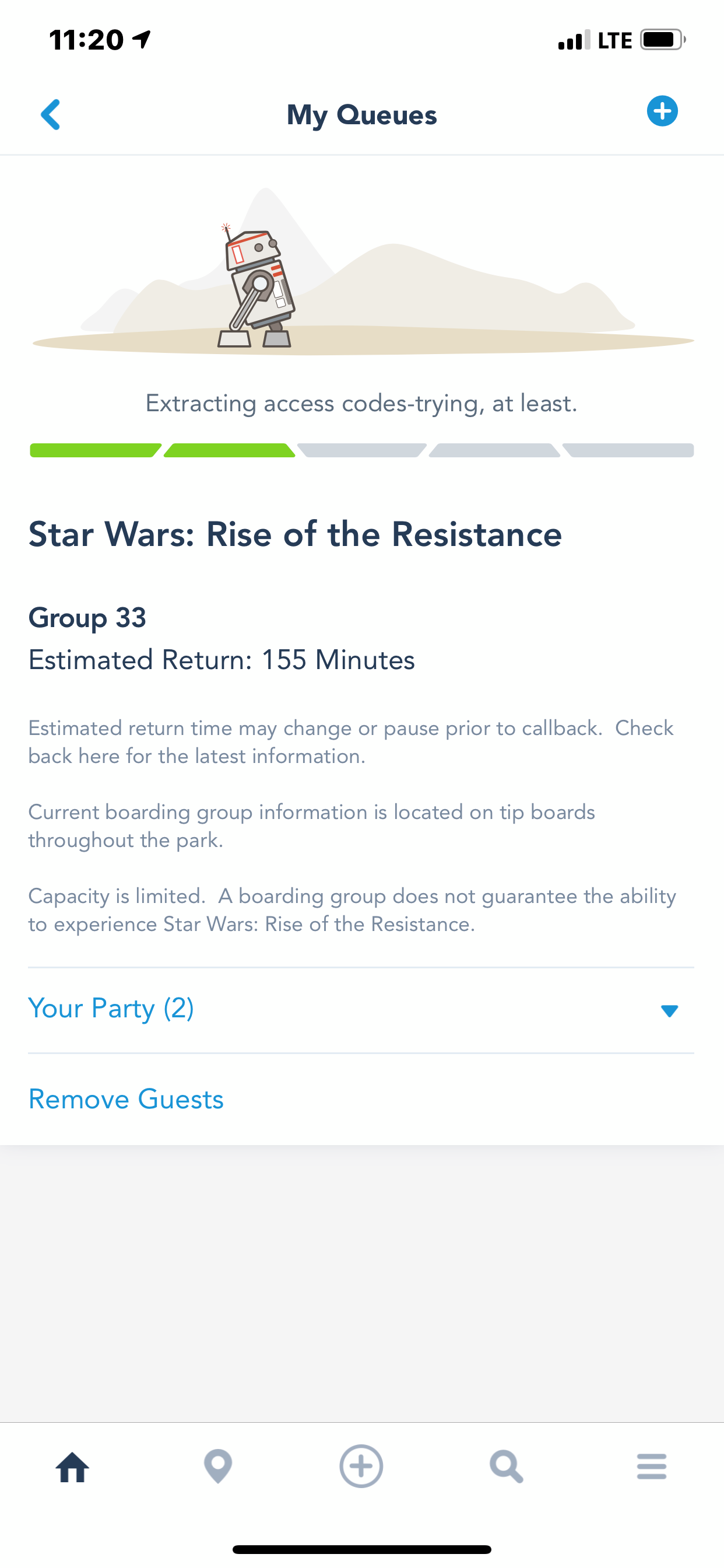Tap the blue back chevron
Viewport: 724px width, 1568px height.
51,114
